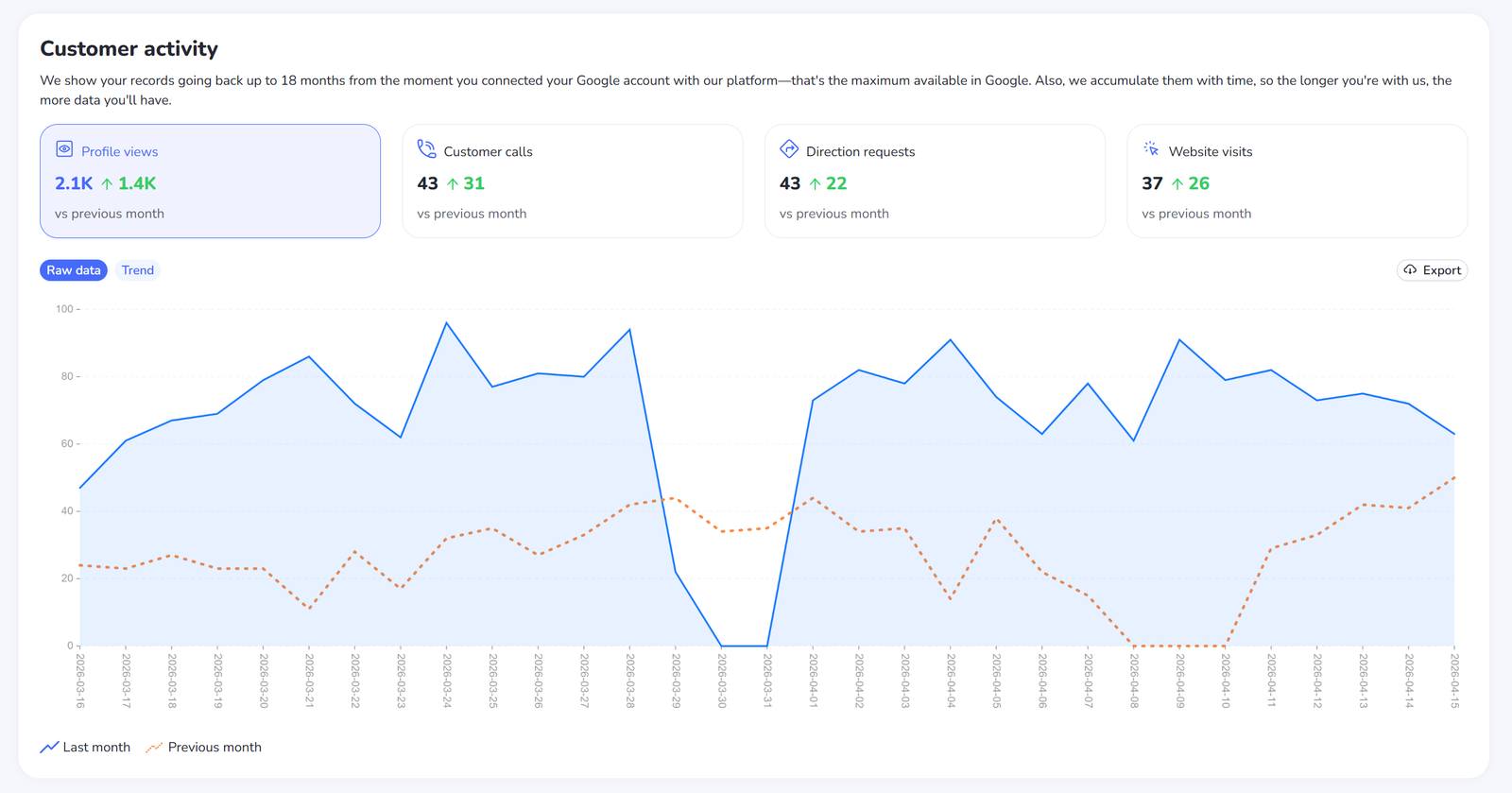The image size is (1512, 793).
Task: Click the Export cloud upload icon
Action: tap(1410, 270)
